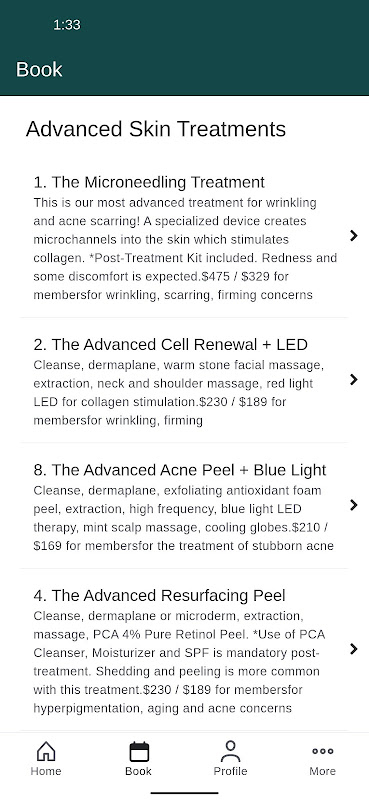This screenshot has height=800, width=369.
Task: Tap the Home house icon
Action: 46,752
